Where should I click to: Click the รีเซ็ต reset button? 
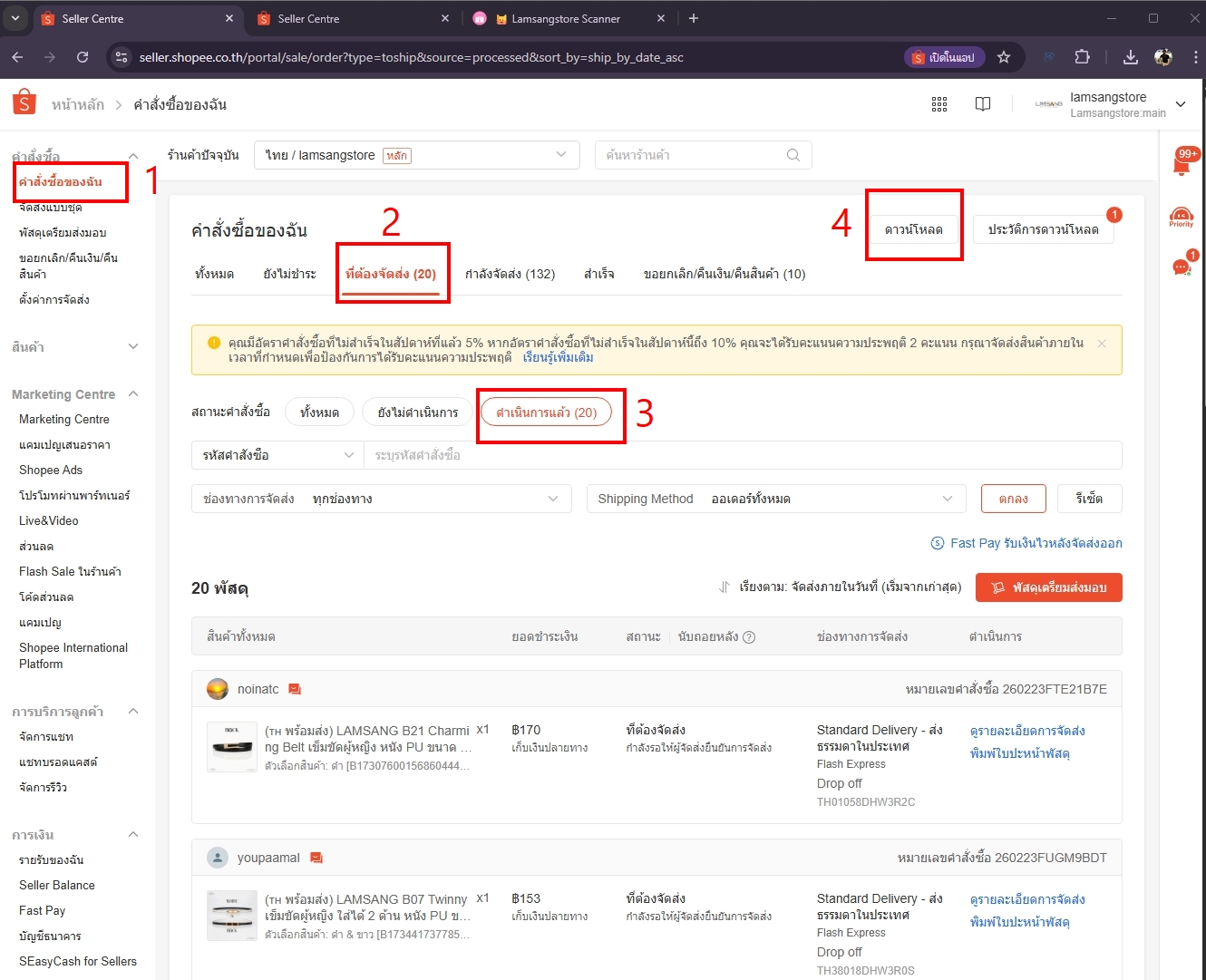pos(1089,499)
